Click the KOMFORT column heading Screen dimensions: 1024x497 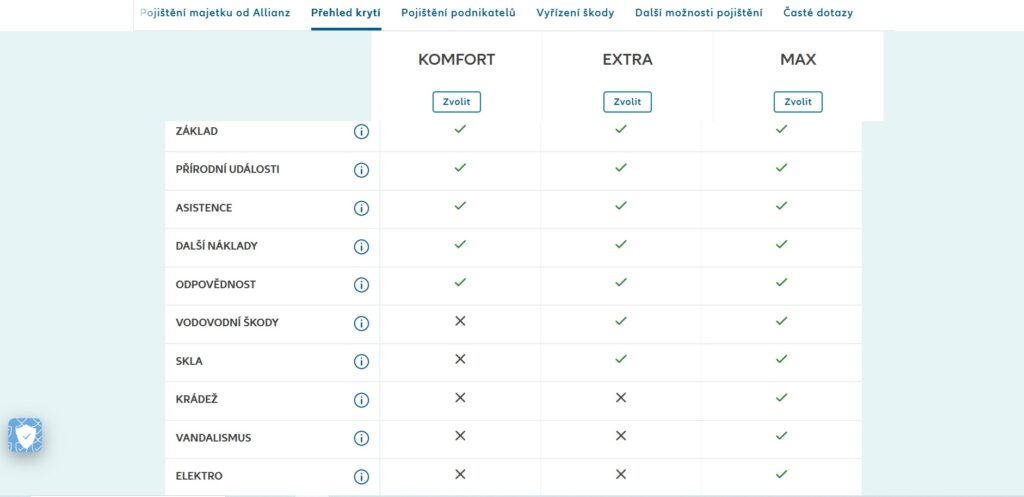tap(456, 59)
